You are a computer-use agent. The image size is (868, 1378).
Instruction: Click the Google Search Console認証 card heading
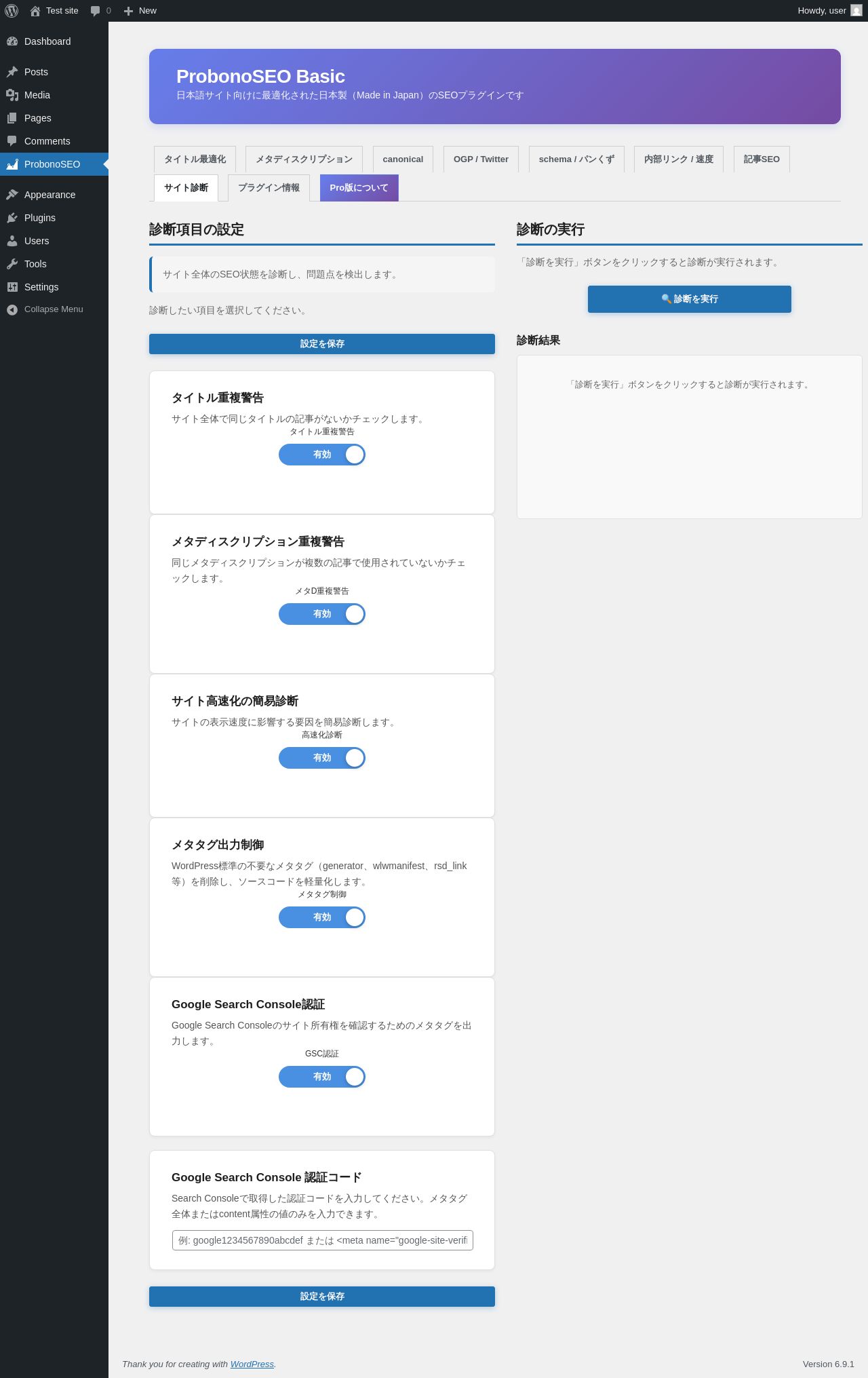point(248,1004)
